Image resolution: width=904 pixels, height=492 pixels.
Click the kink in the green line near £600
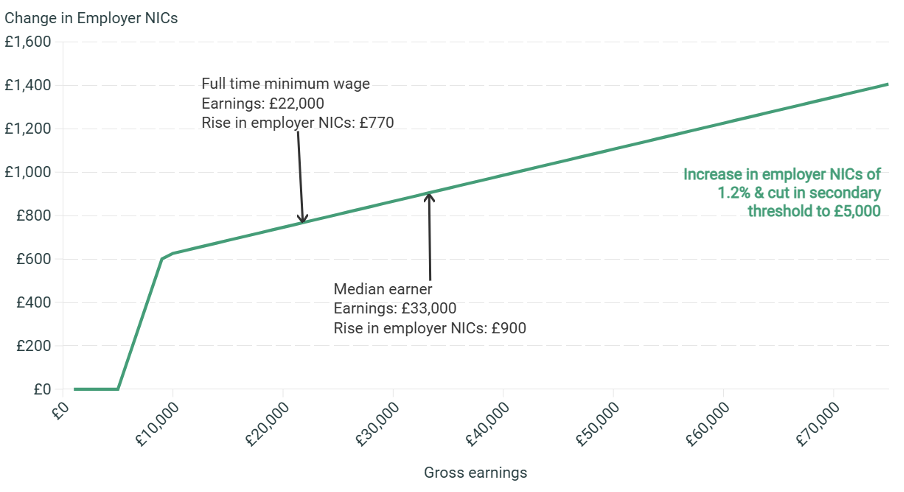coord(162,259)
